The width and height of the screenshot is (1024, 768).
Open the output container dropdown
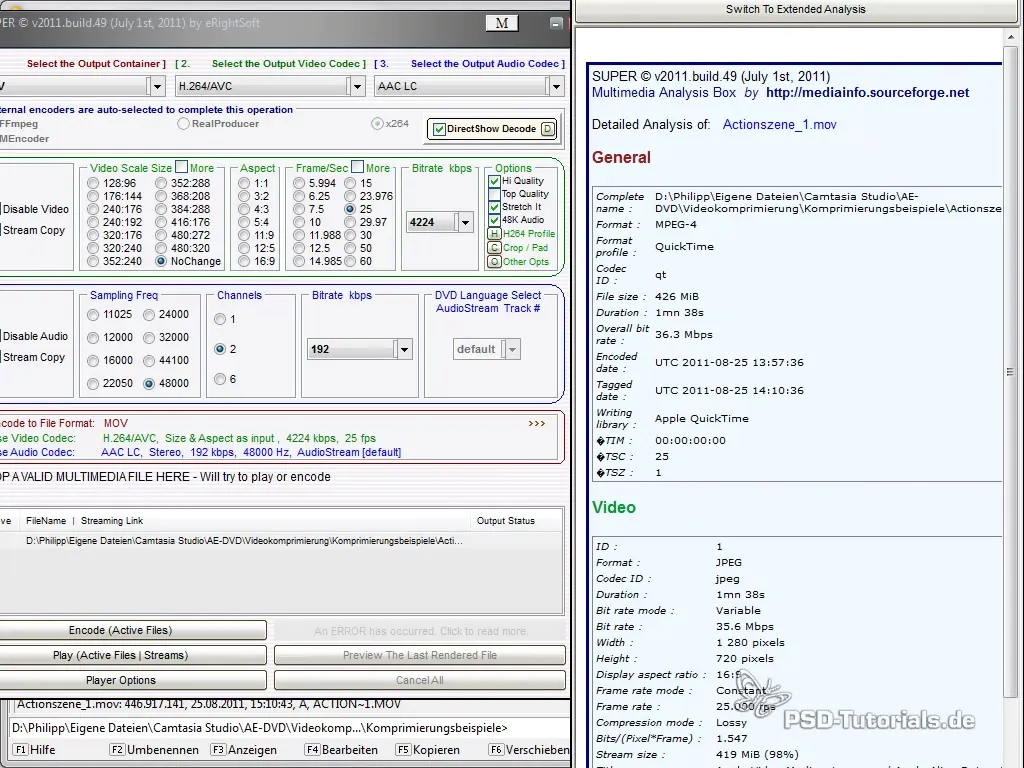[x=157, y=86]
